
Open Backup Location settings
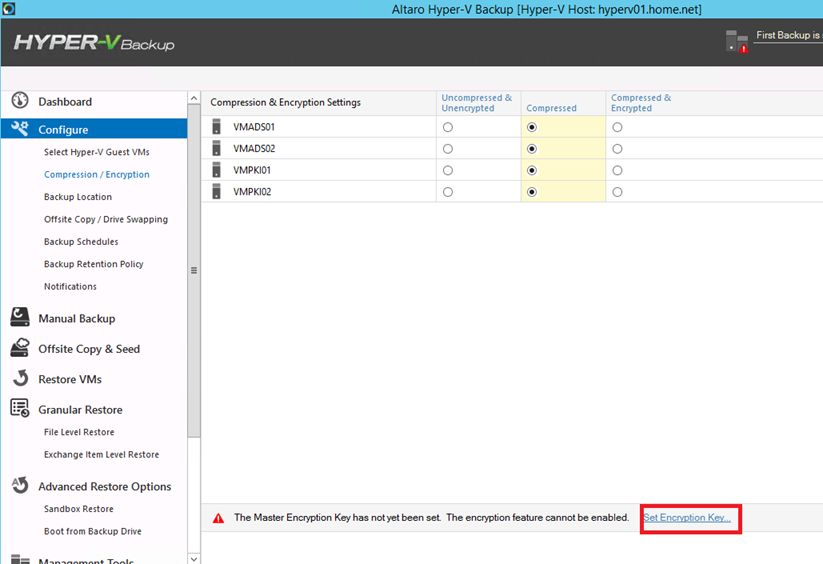pyautogui.click(x=78, y=197)
